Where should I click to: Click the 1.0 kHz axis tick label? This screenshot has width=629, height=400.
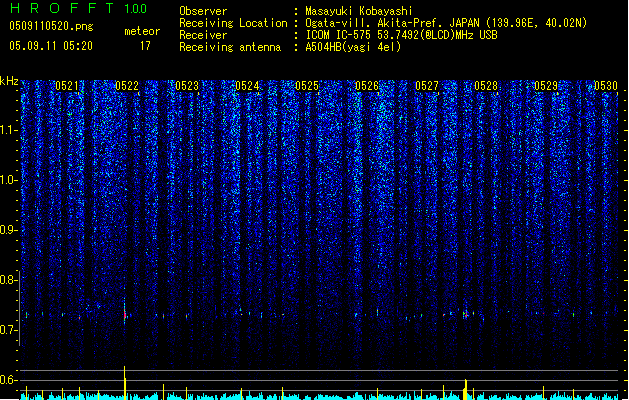point(8,180)
